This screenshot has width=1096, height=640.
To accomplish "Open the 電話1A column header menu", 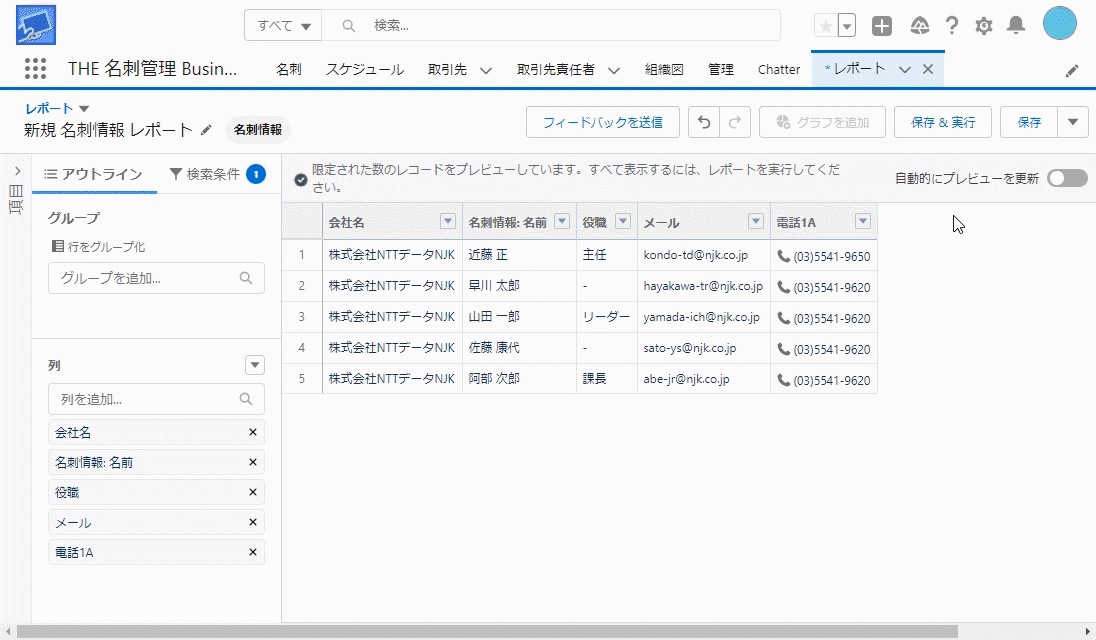I will point(863,221).
